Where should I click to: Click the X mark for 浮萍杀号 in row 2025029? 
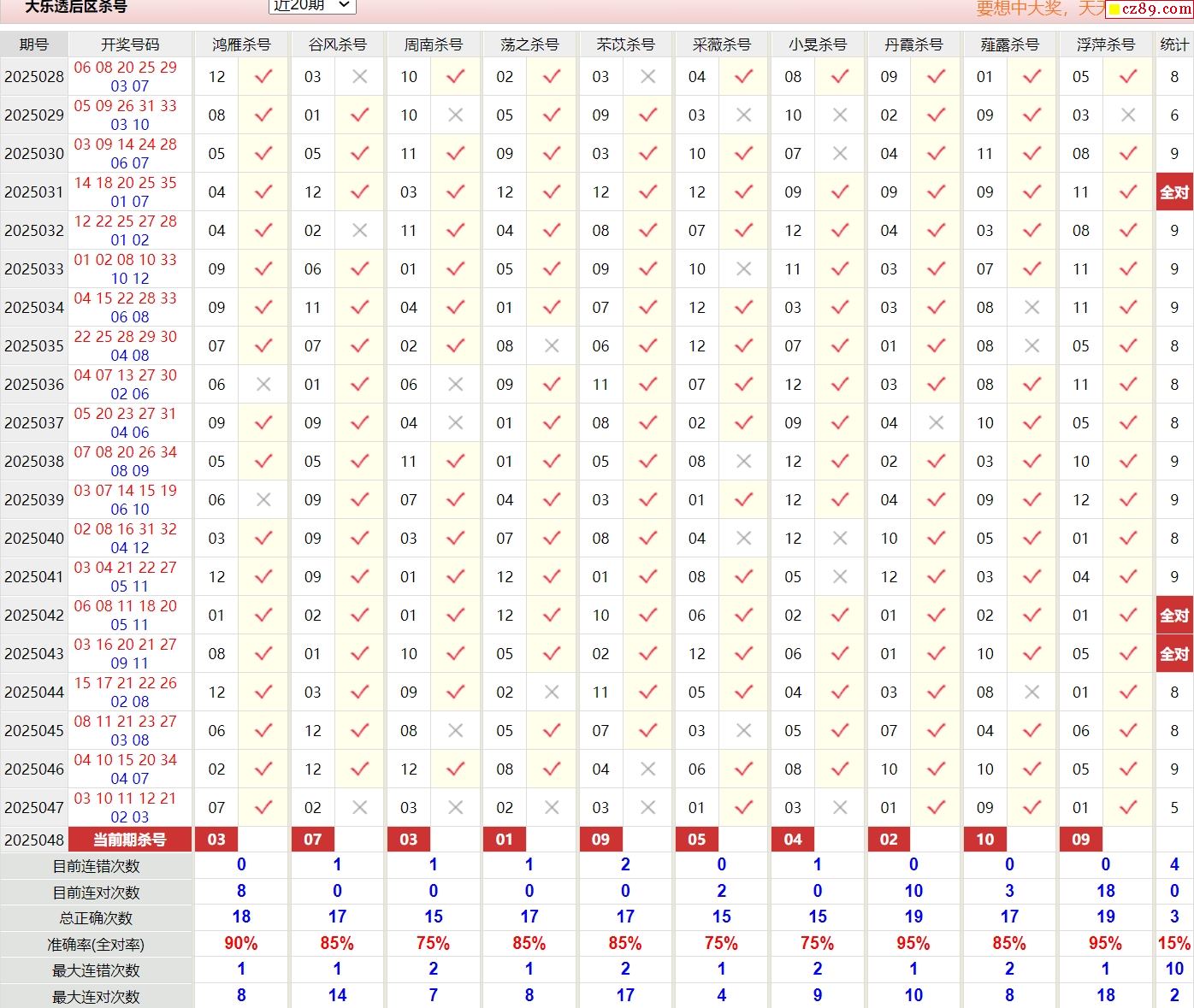1128,115
